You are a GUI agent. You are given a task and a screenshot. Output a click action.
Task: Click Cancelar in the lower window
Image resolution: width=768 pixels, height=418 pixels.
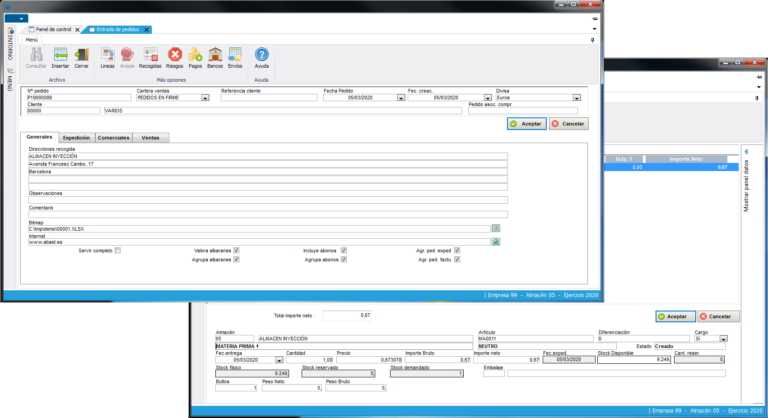coord(715,316)
